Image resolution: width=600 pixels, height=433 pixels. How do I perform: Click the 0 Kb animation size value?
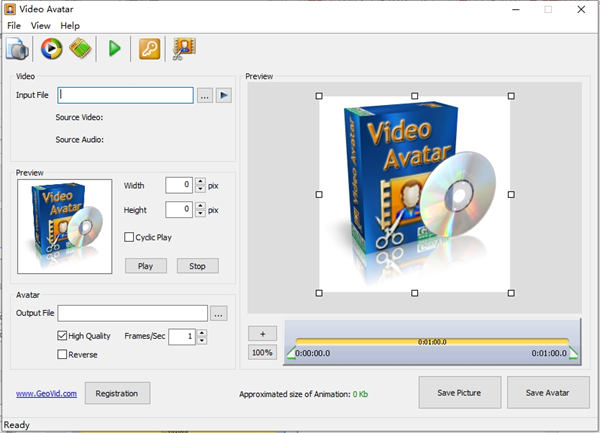click(x=360, y=394)
